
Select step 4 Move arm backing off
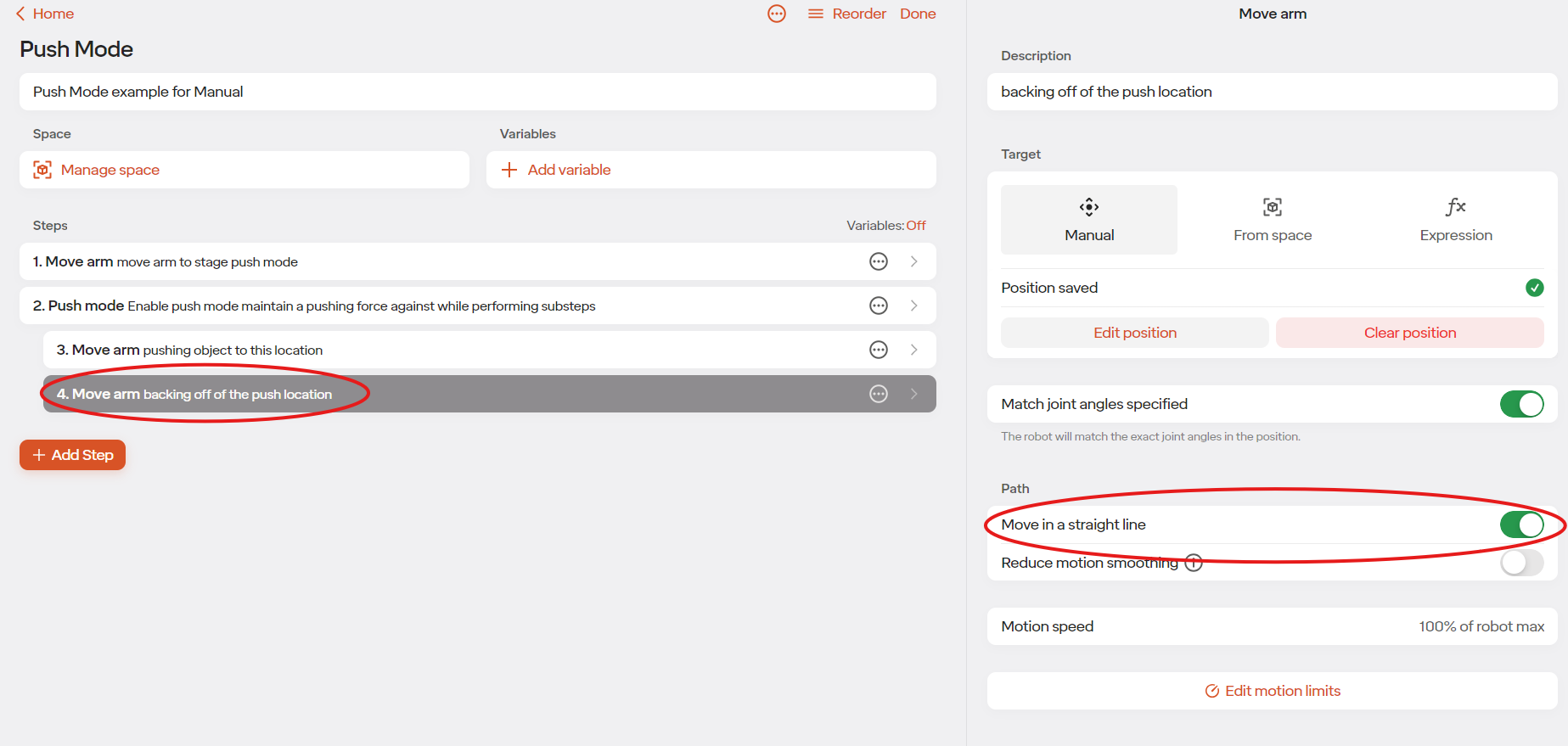click(x=490, y=394)
